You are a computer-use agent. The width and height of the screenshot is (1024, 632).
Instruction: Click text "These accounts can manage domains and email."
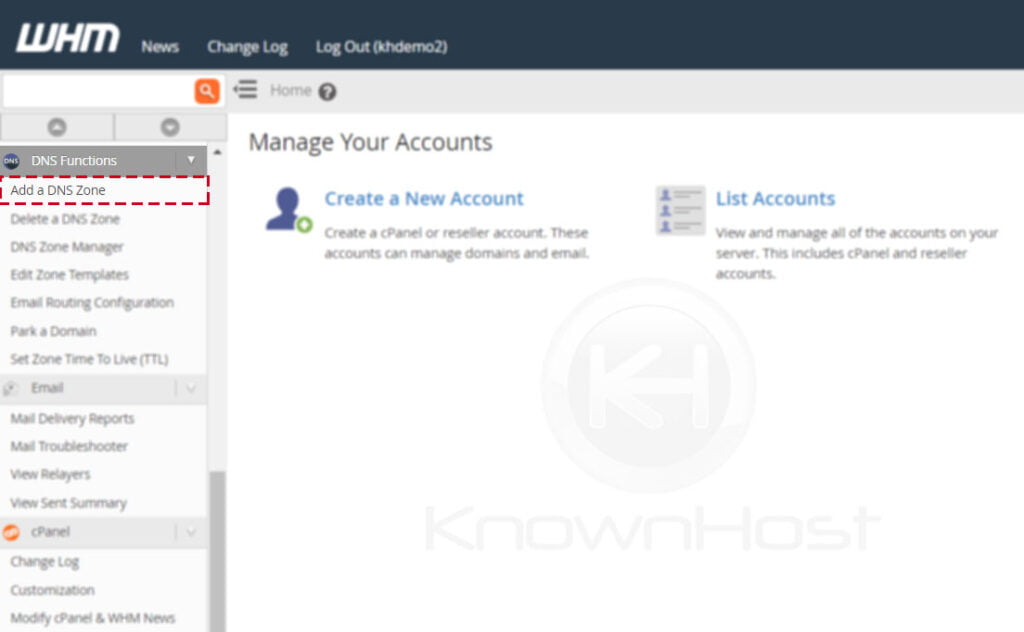(x=457, y=244)
